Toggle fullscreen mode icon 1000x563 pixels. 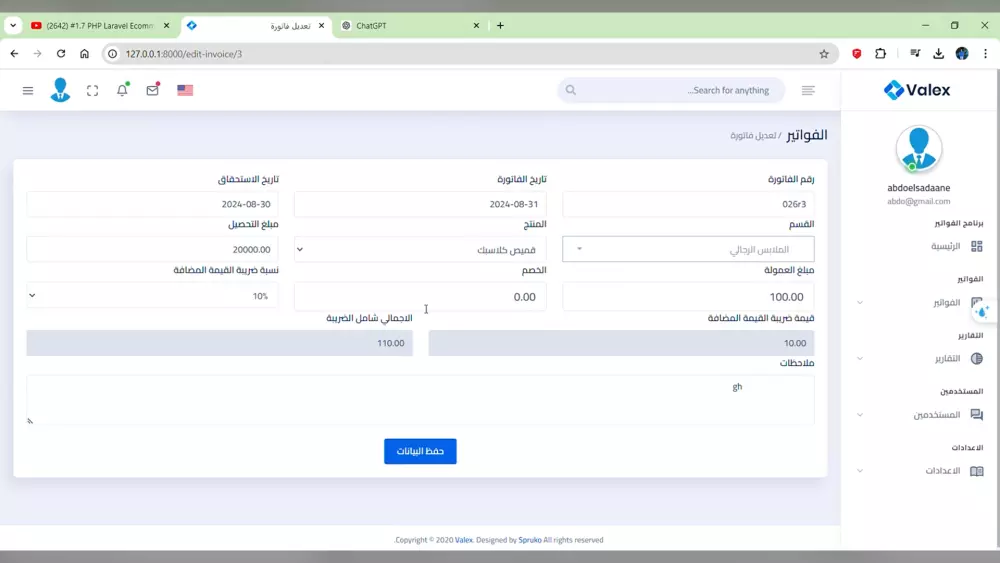pos(92,91)
